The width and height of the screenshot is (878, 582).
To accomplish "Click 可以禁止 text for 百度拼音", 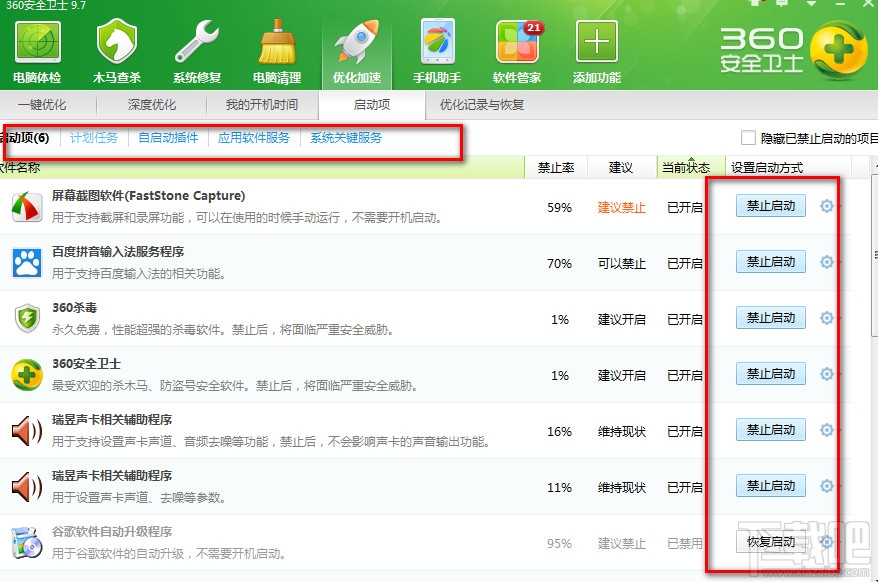I will click(x=622, y=264).
